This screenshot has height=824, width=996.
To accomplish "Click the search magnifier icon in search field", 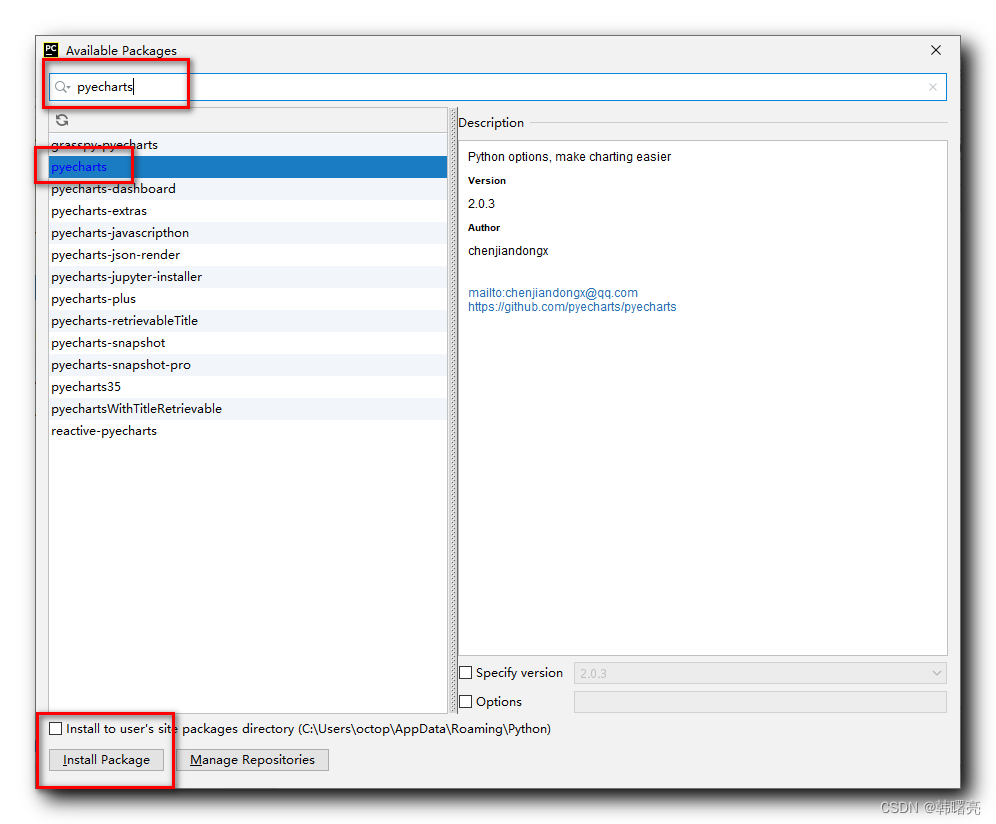I will coord(62,87).
